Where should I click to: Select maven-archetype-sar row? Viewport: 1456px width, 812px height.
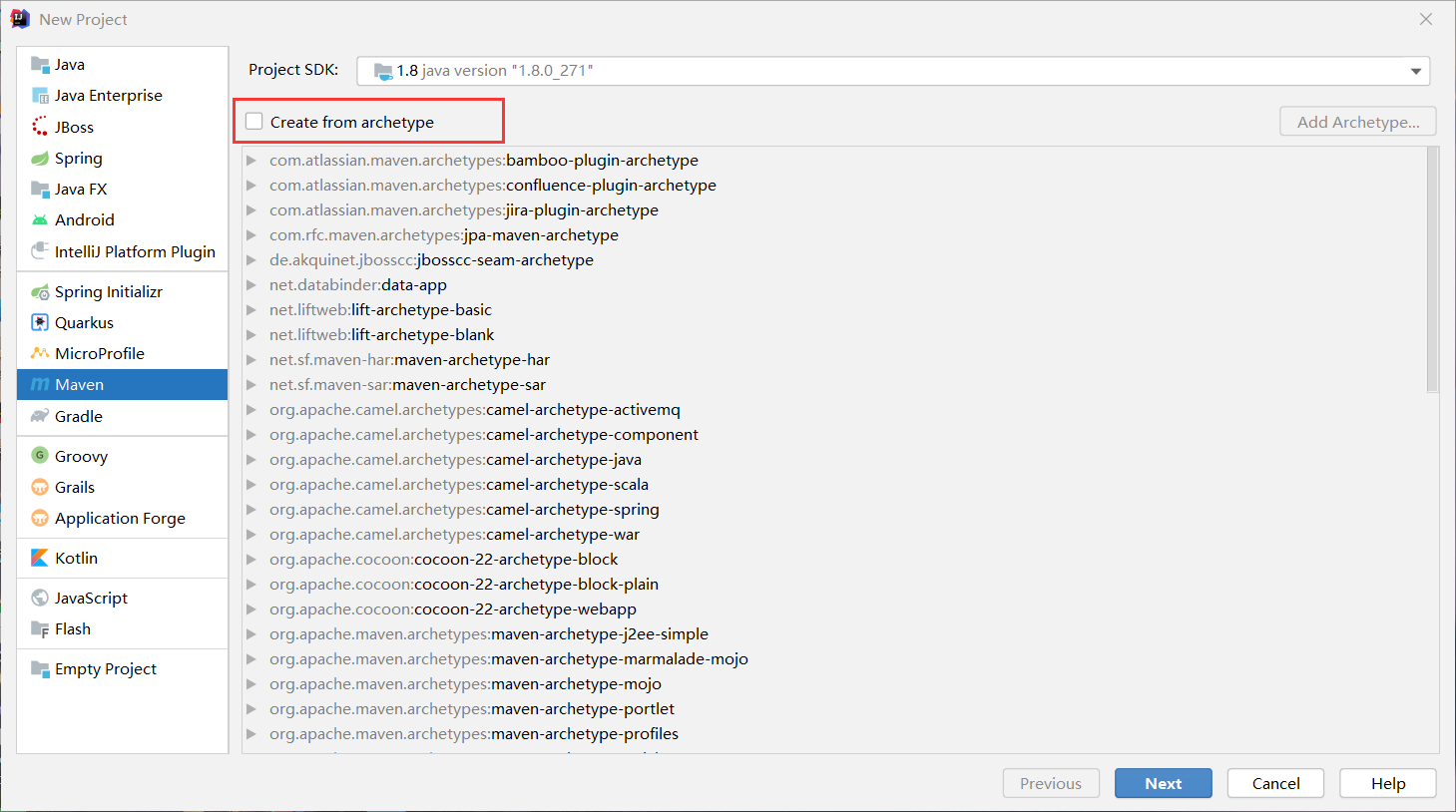pos(835,384)
